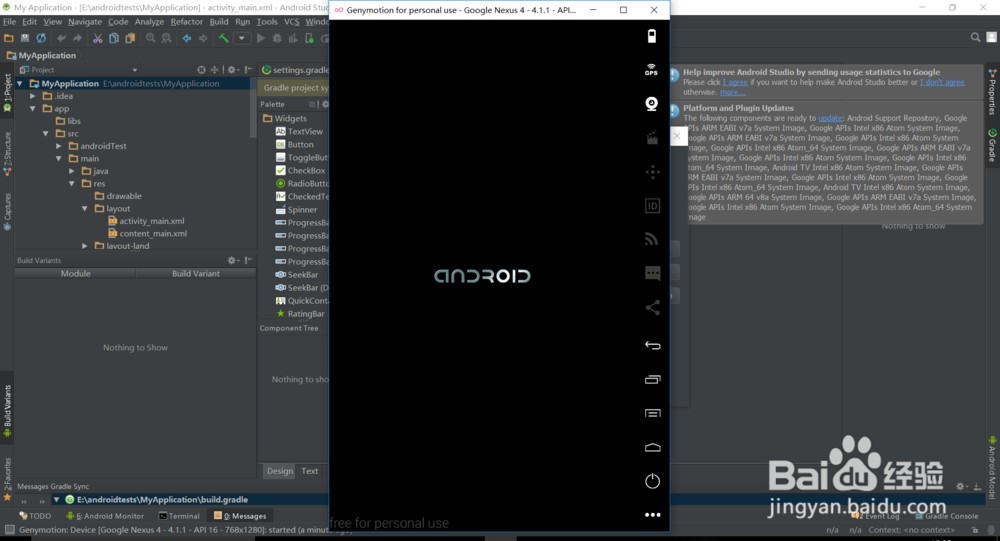
Task: Click the Paste toolbar icon
Action: pyautogui.click(x=130, y=38)
